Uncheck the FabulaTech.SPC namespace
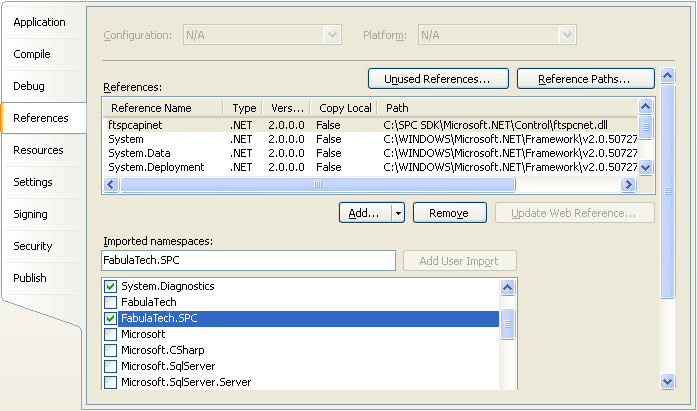 pos(110,318)
